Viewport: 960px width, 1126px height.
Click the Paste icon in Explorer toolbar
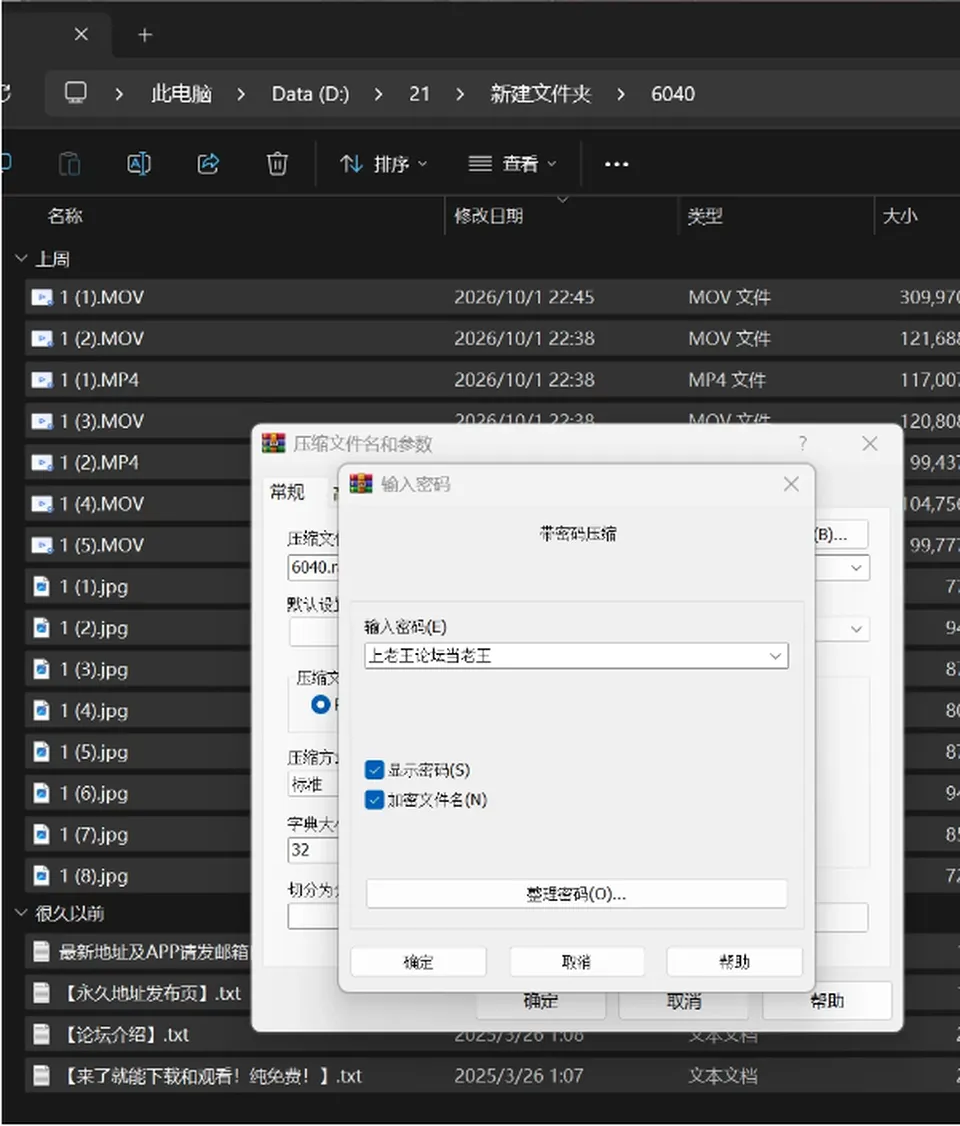pyautogui.click(x=70, y=164)
